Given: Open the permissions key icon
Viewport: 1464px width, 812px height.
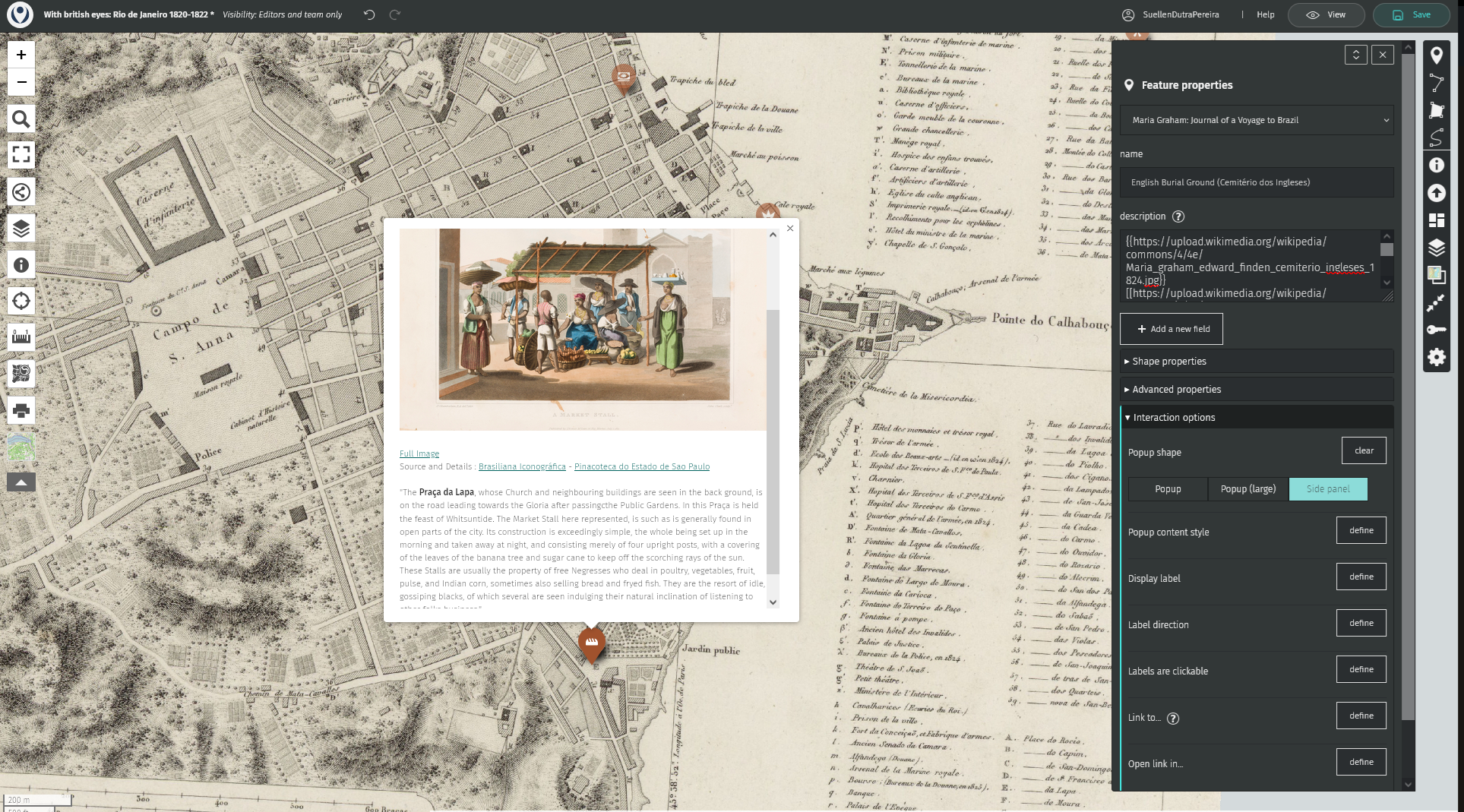Looking at the screenshot, I should click(1436, 330).
